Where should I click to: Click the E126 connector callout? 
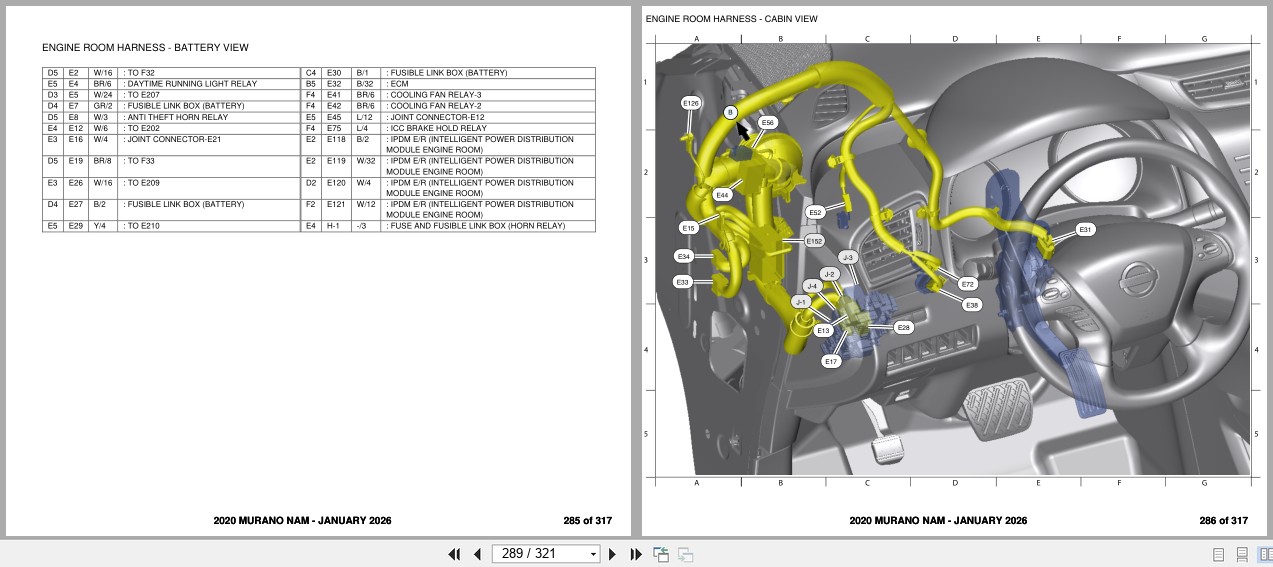click(691, 103)
